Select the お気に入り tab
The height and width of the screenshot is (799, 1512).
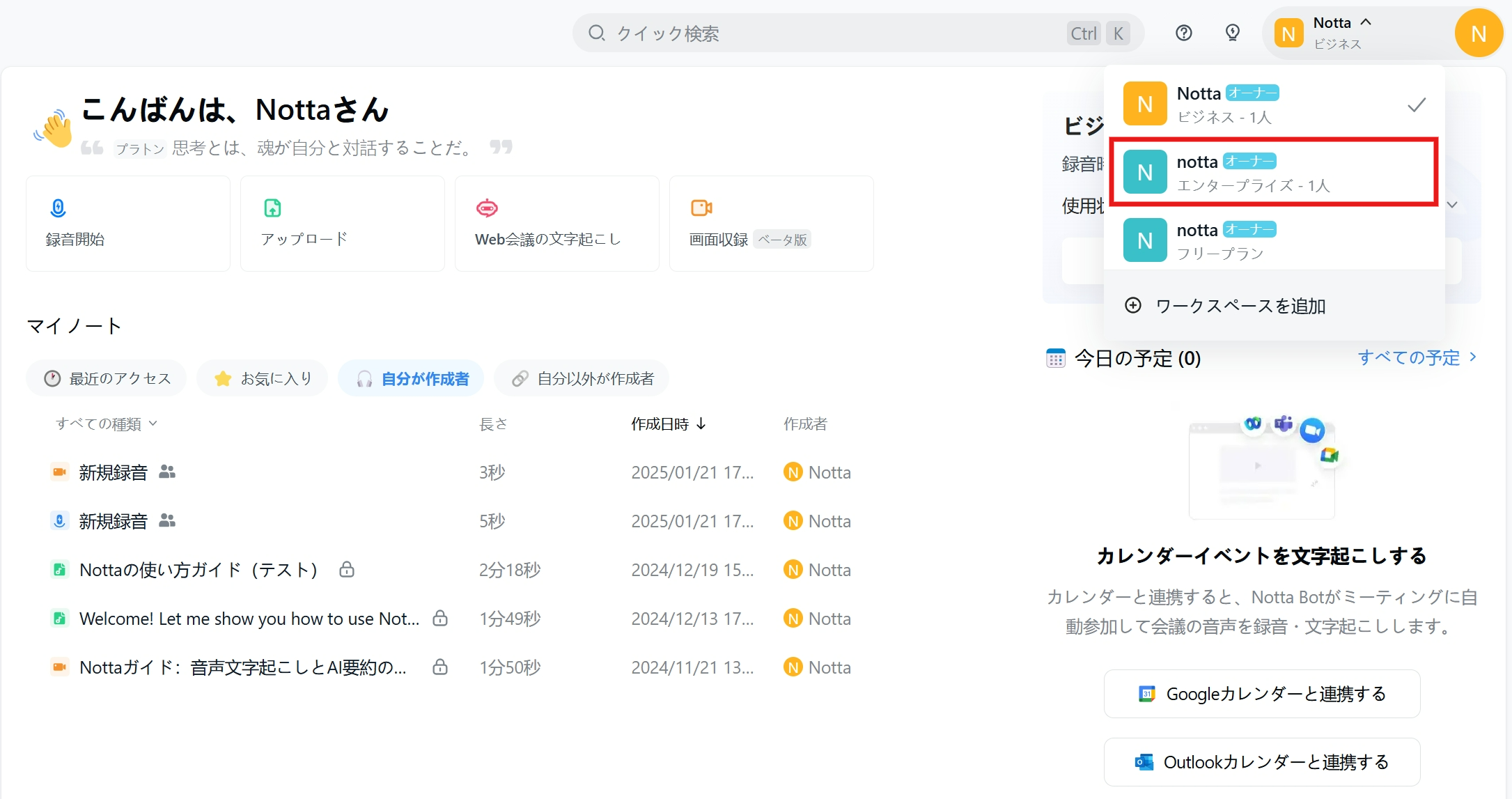(x=262, y=378)
